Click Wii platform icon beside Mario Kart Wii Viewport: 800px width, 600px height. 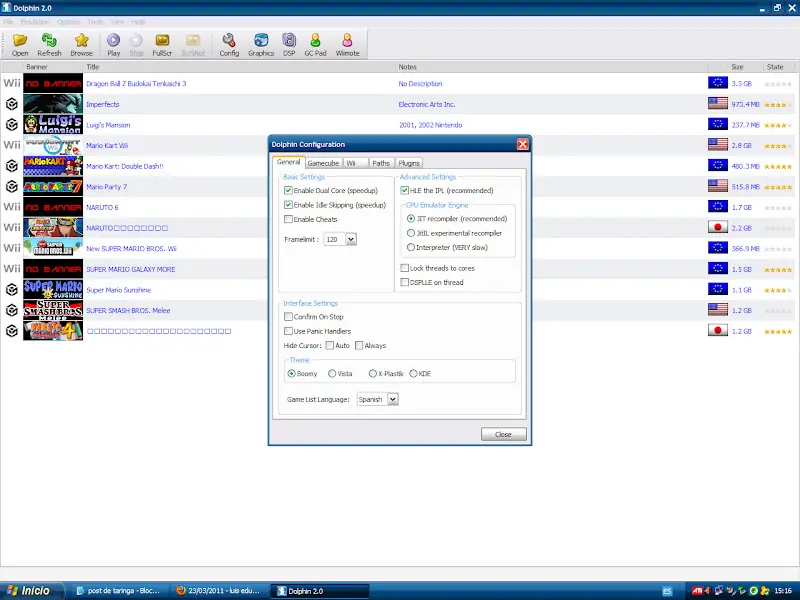pos(12,145)
